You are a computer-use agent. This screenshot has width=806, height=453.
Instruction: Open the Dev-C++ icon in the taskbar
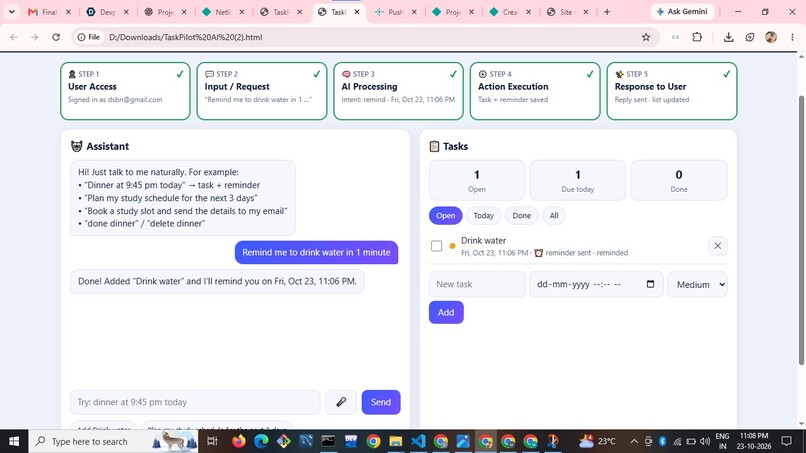click(351, 441)
